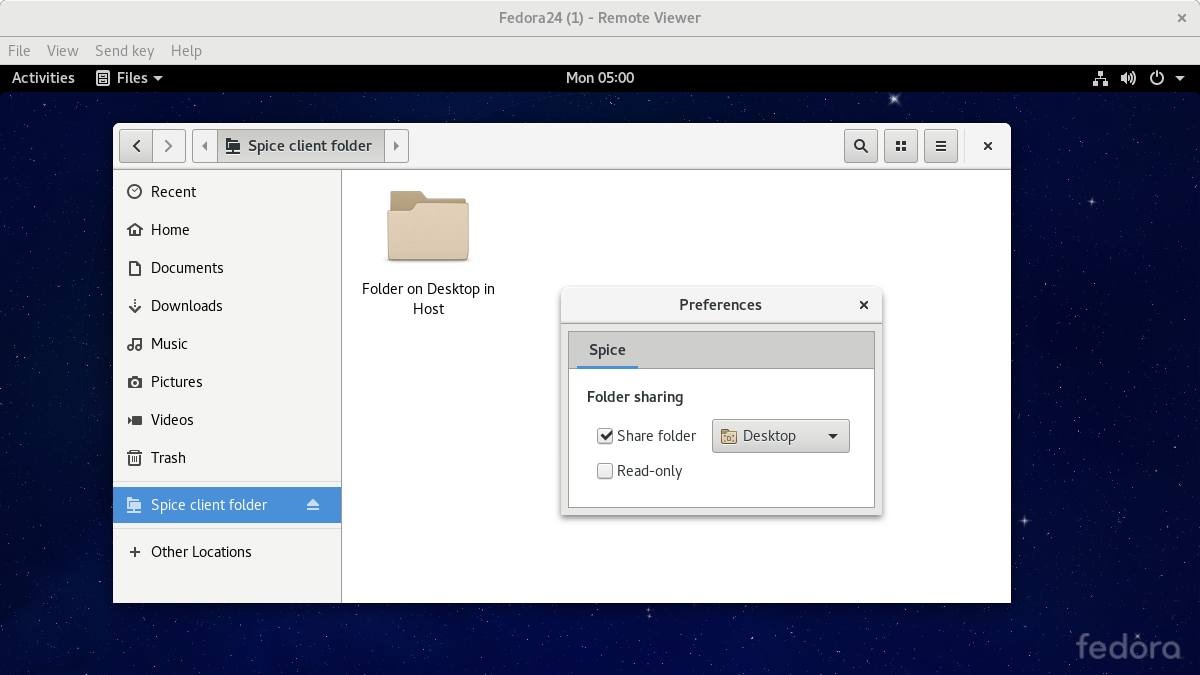Enable the Read-only checkbox

point(605,471)
